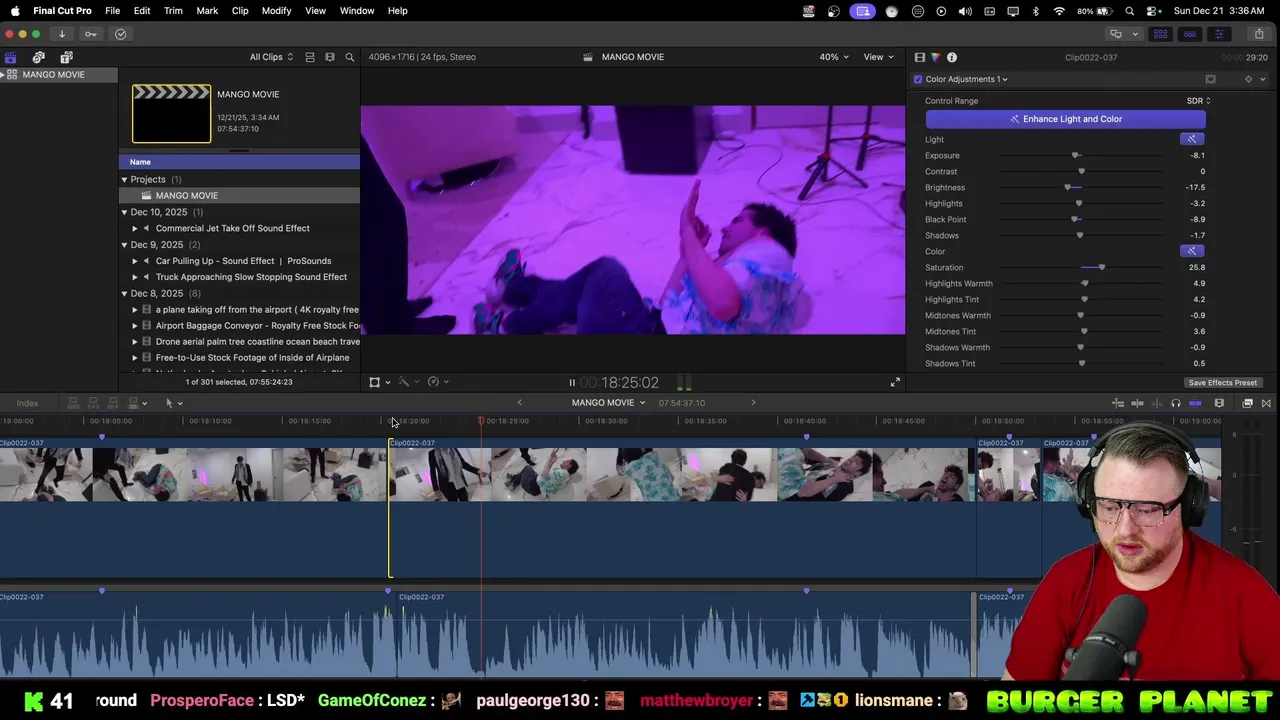This screenshot has height=720, width=1280.
Task: Toggle the Color Adjustments 1 checkbox
Action: point(918,79)
